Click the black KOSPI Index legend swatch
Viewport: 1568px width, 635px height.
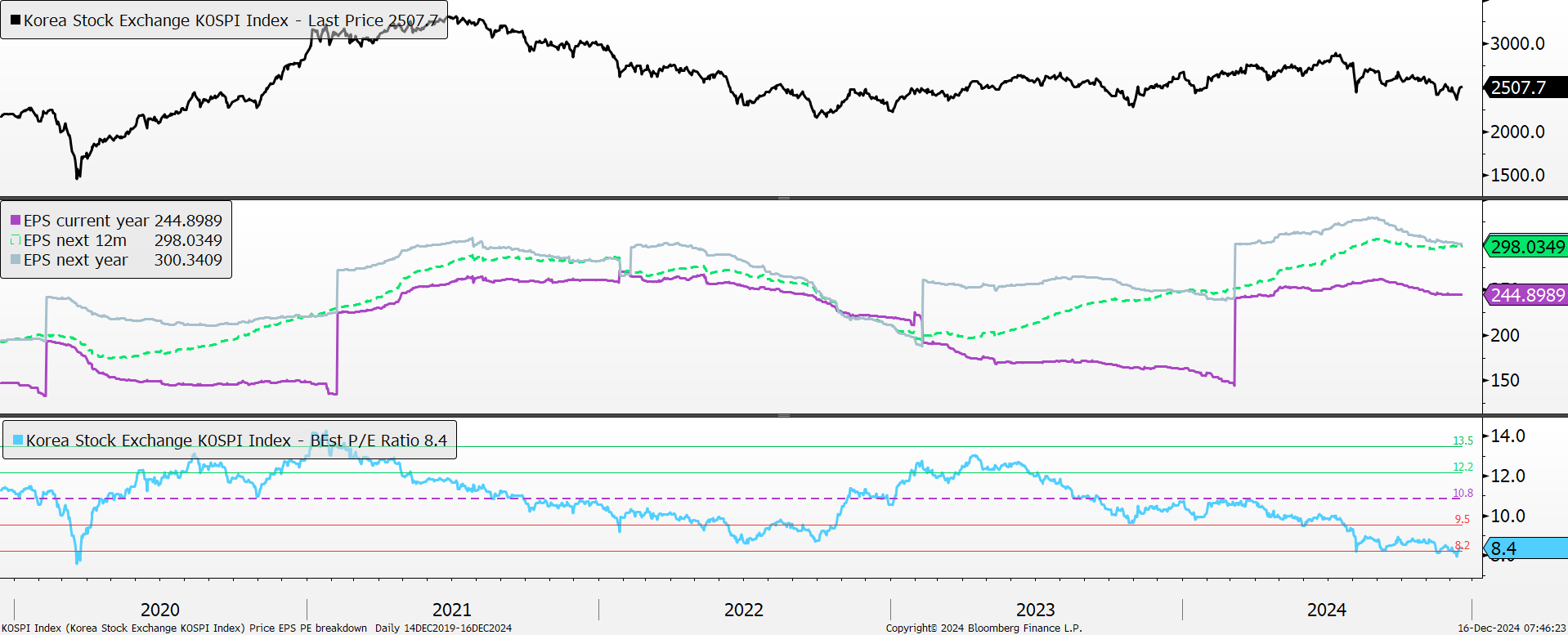click(16, 20)
